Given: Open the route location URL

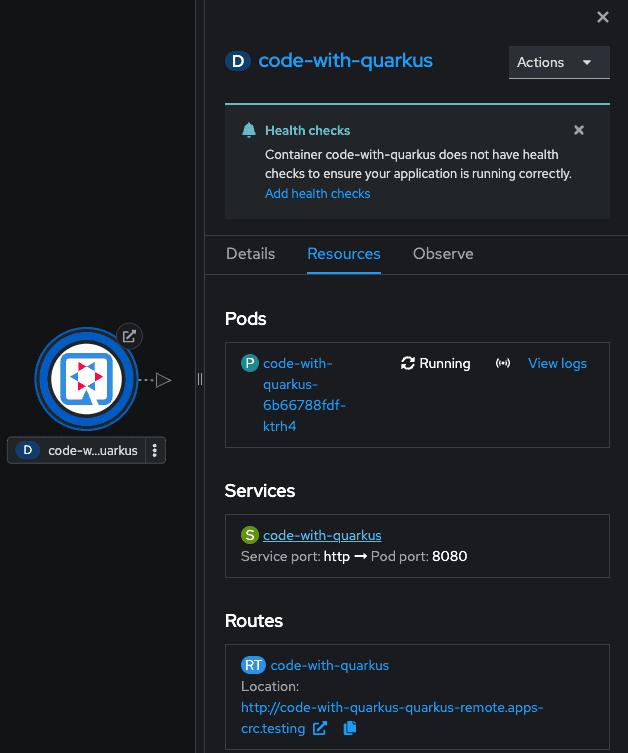Looking at the screenshot, I should point(392,717).
